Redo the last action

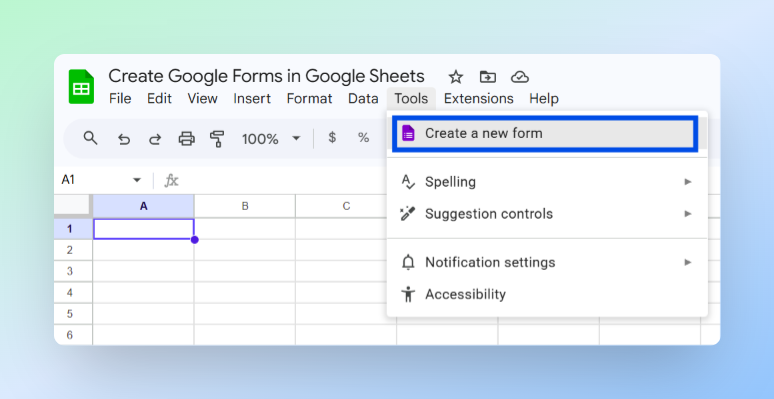tap(155, 139)
